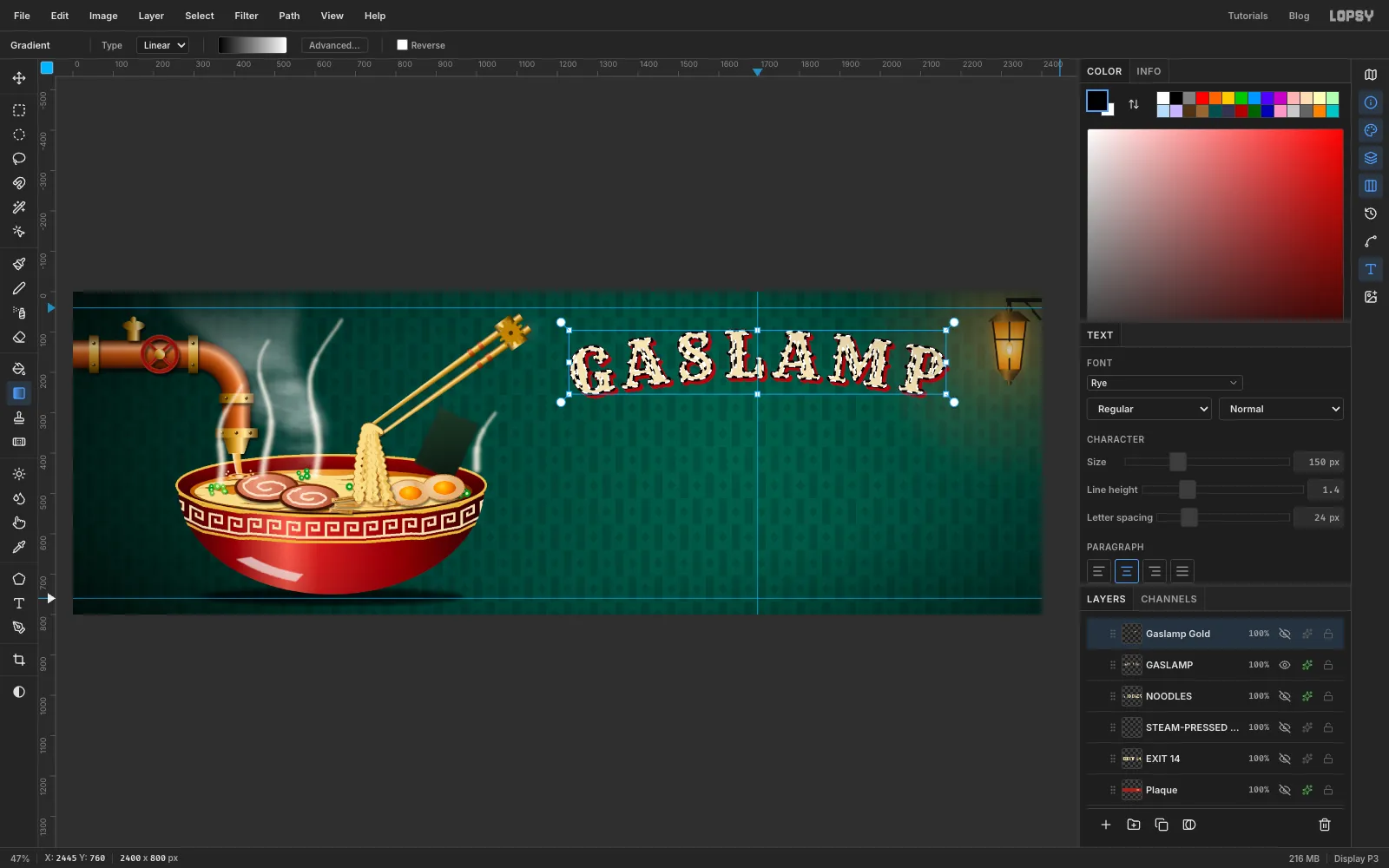Image resolution: width=1389 pixels, height=868 pixels.
Task: Switch to the Info tab
Action: pos(1149,71)
